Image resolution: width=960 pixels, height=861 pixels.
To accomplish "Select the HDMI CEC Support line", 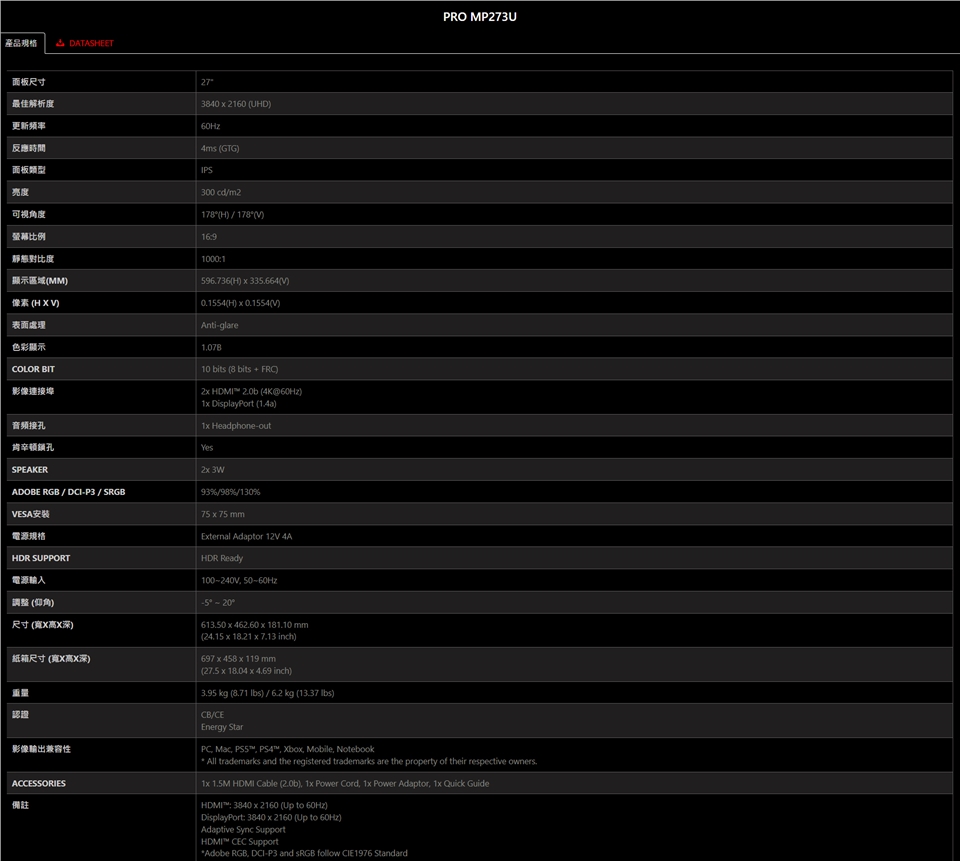I will [239, 841].
